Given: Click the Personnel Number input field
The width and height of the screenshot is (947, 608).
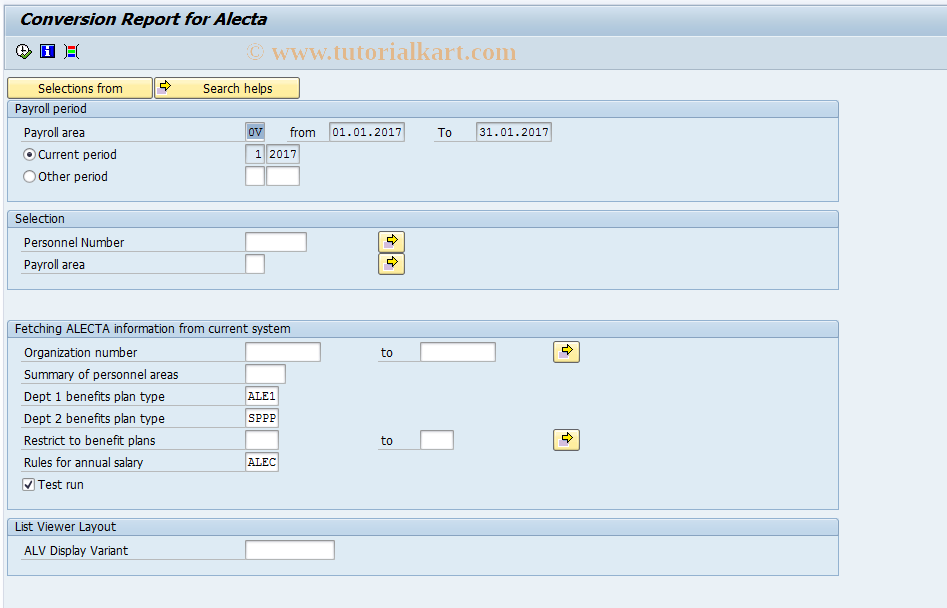Looking at the screenshot, I should (x=276, y=242).
